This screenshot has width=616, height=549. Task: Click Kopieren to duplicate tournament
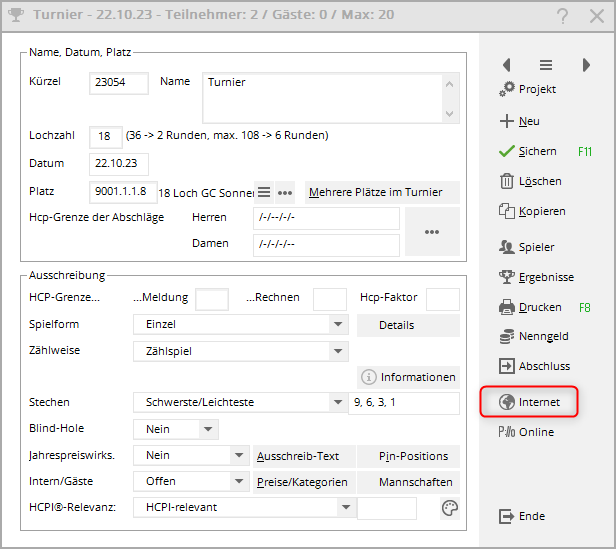532,211
